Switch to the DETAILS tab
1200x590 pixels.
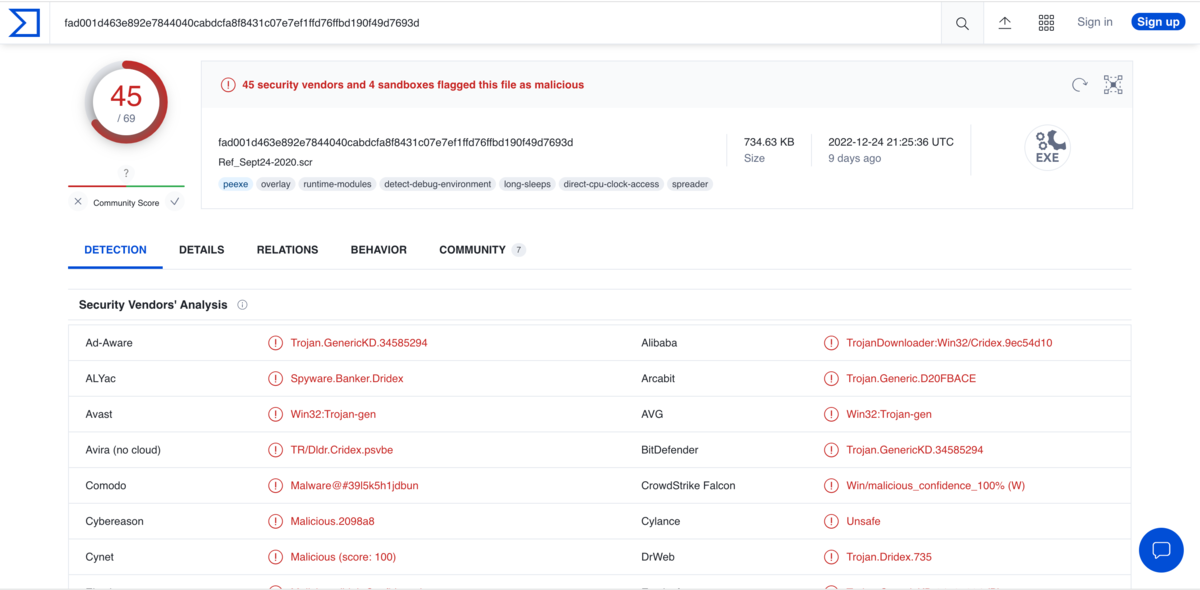(x=201, y=250)
